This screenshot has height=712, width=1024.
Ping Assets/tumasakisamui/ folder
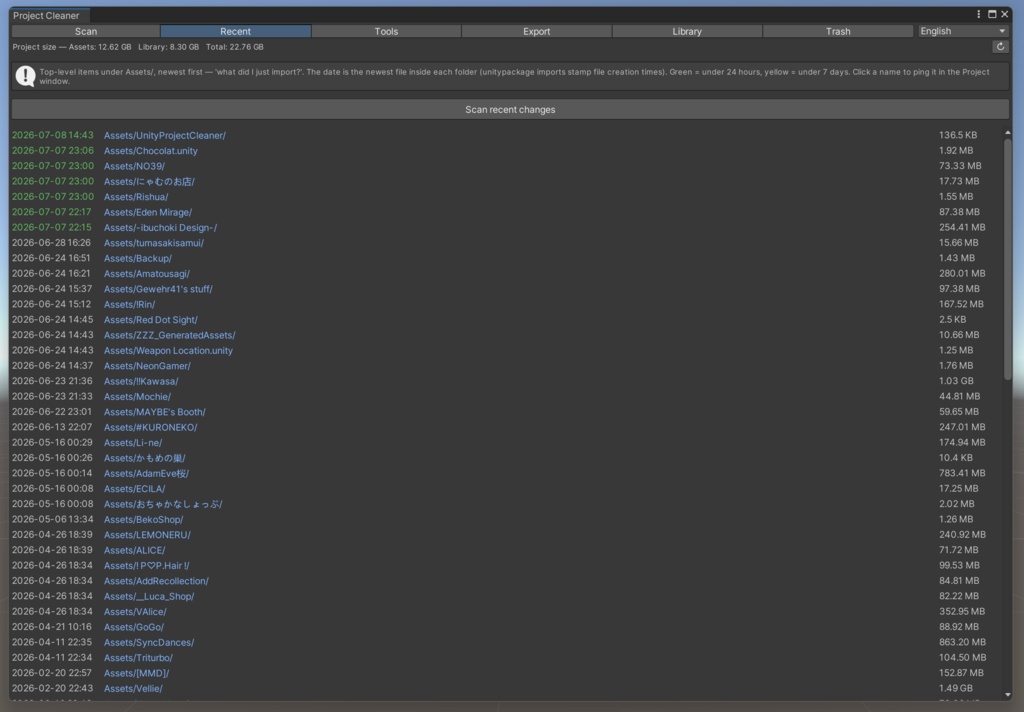pos(153,243)
